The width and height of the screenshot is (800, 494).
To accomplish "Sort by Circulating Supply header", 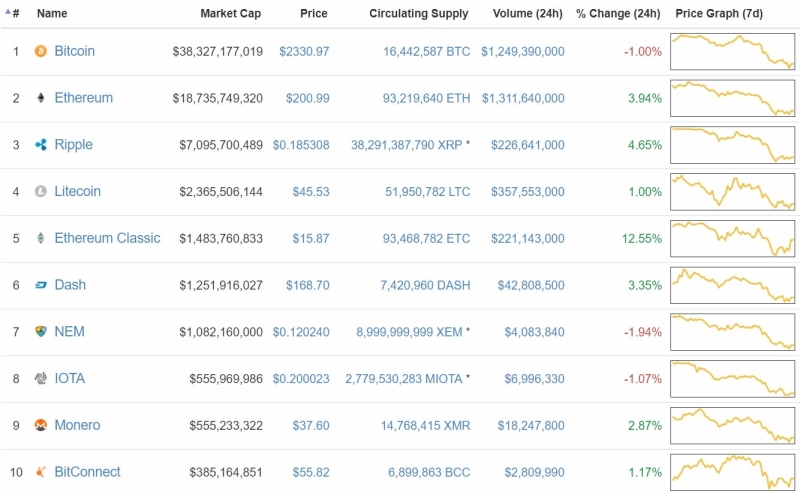I will tap(419, 14).
